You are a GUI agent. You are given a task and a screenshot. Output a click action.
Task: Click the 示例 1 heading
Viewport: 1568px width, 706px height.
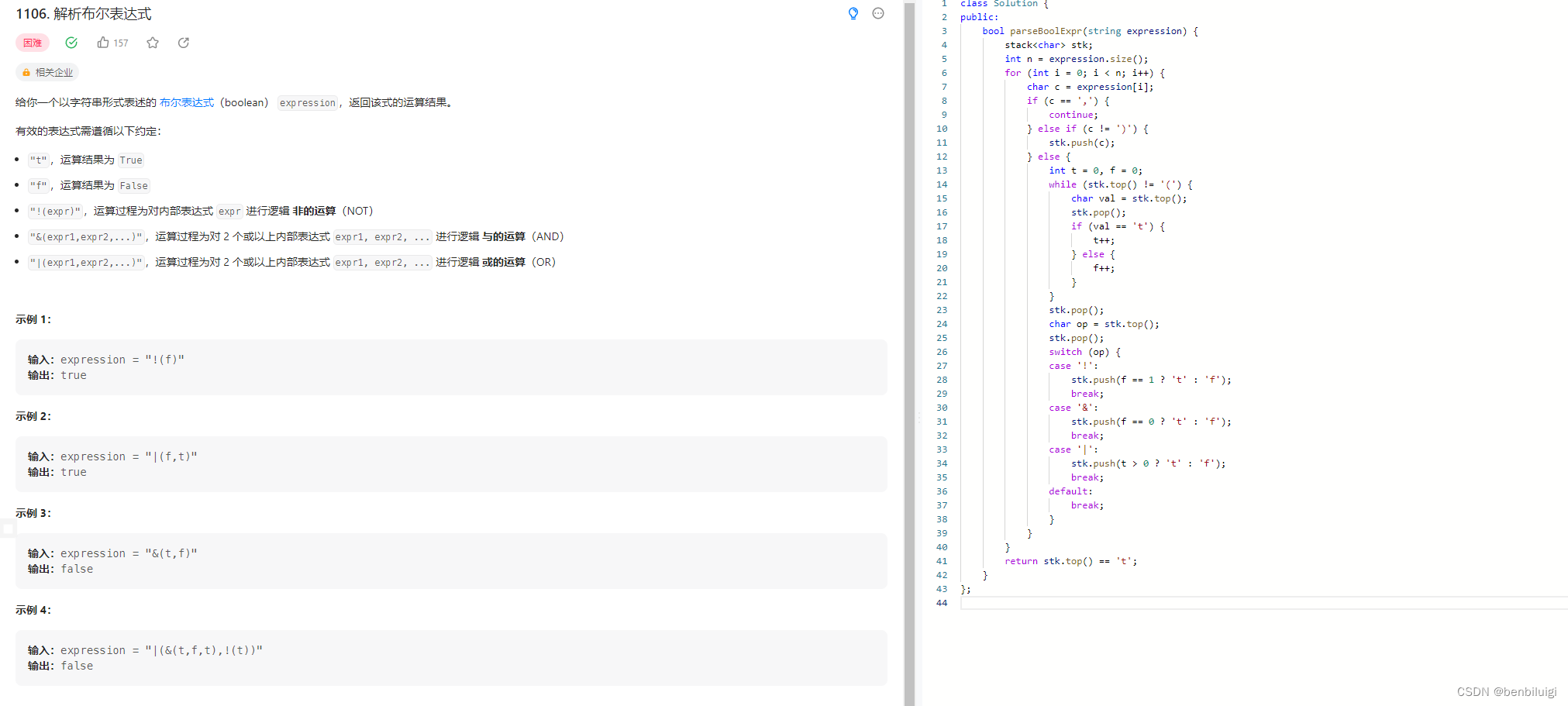pos(33,319)
